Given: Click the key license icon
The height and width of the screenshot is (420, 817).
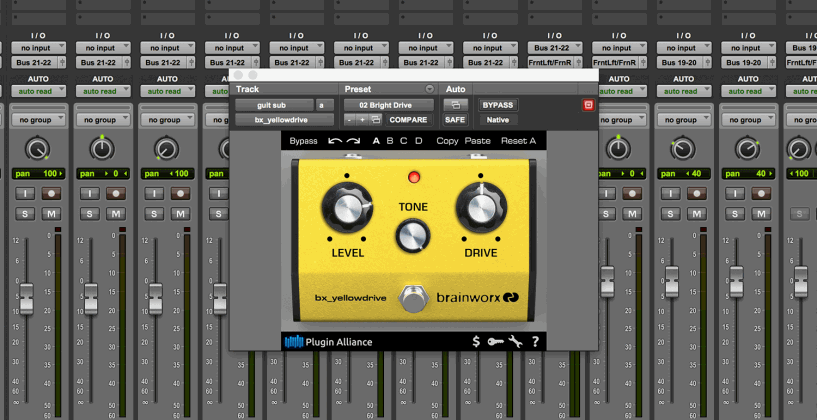Looking at the screenshot, I should point(496,342).
